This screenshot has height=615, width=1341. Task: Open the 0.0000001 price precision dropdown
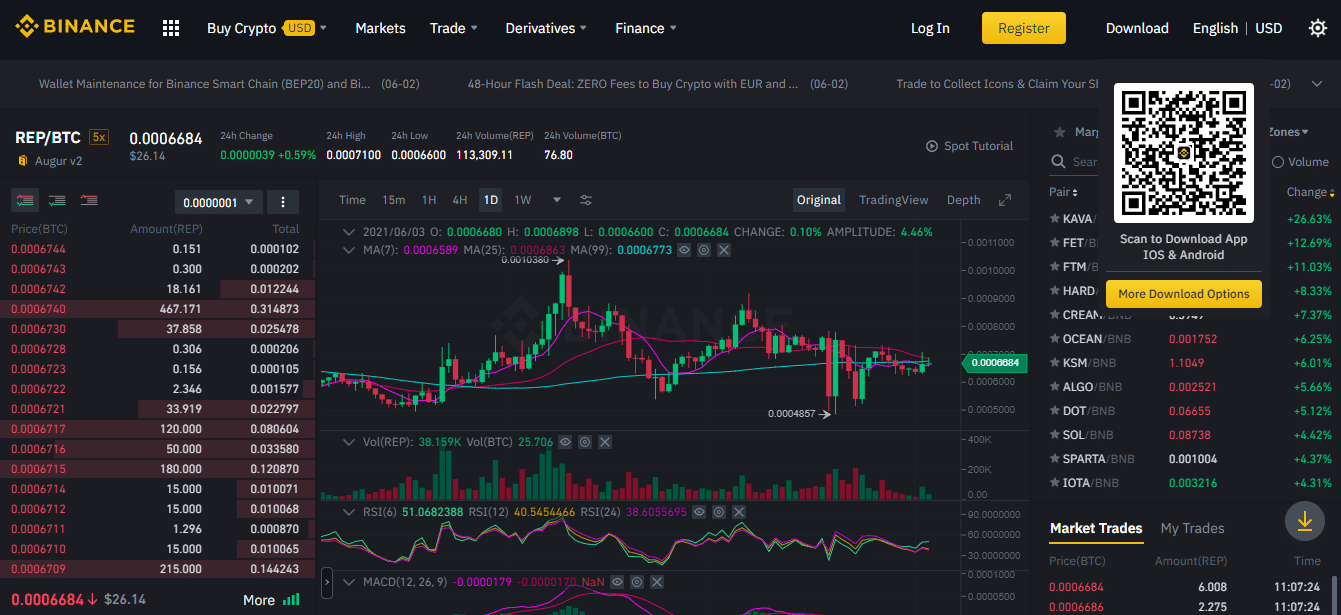point(218,202)
